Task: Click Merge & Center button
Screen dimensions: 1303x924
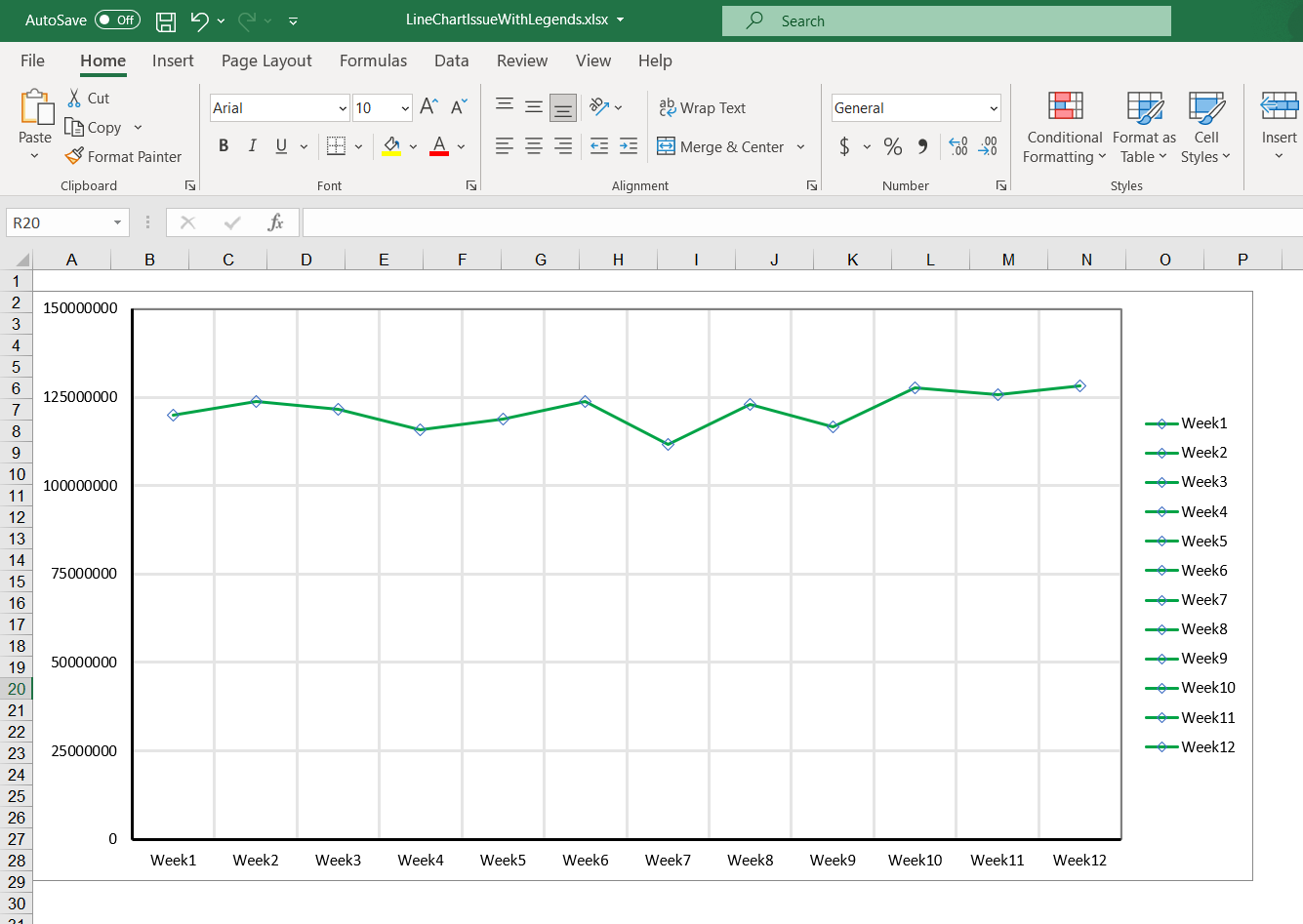Action: [720, 146]
